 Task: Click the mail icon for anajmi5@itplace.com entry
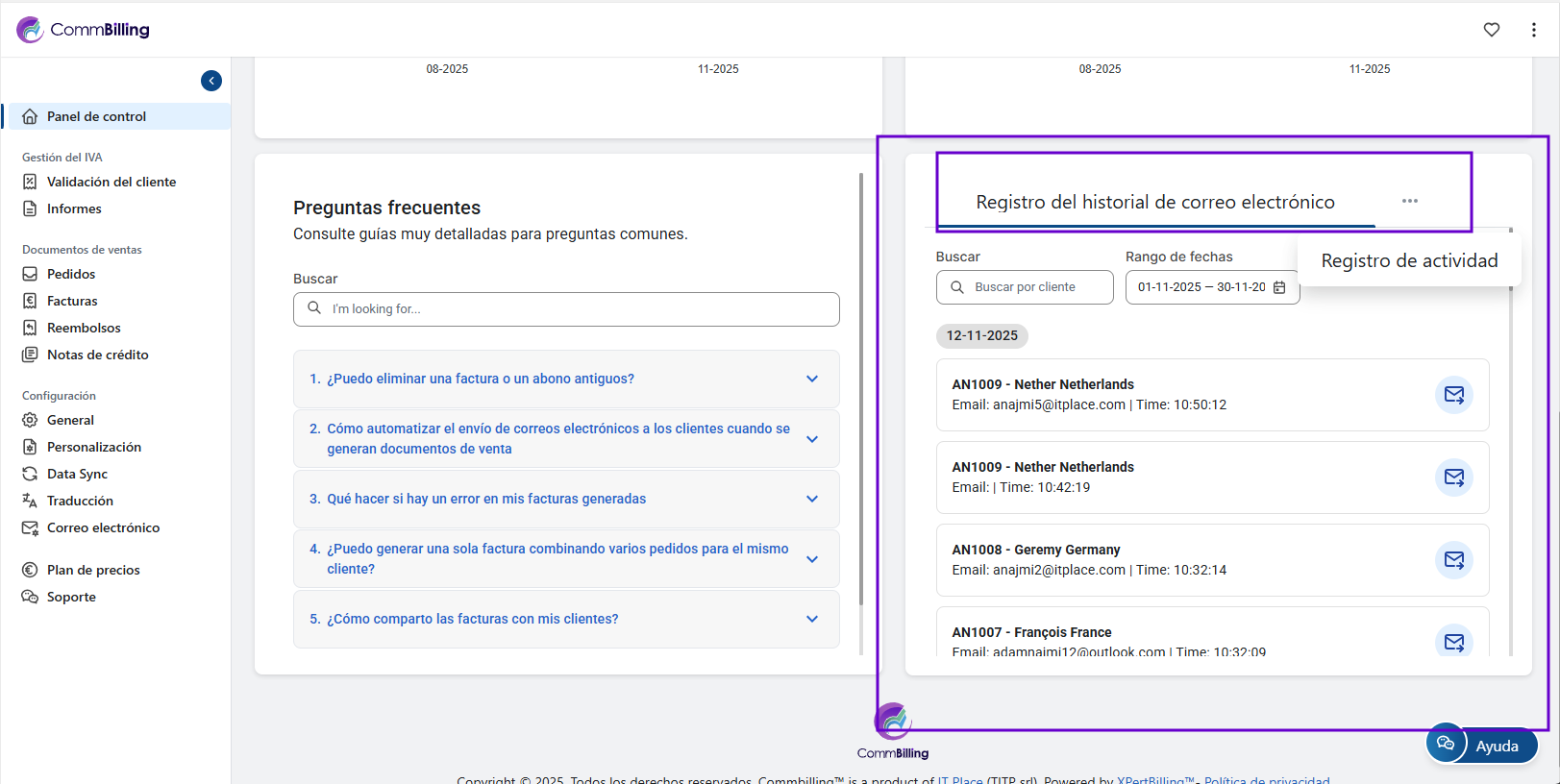click(x=1453, y=395)
